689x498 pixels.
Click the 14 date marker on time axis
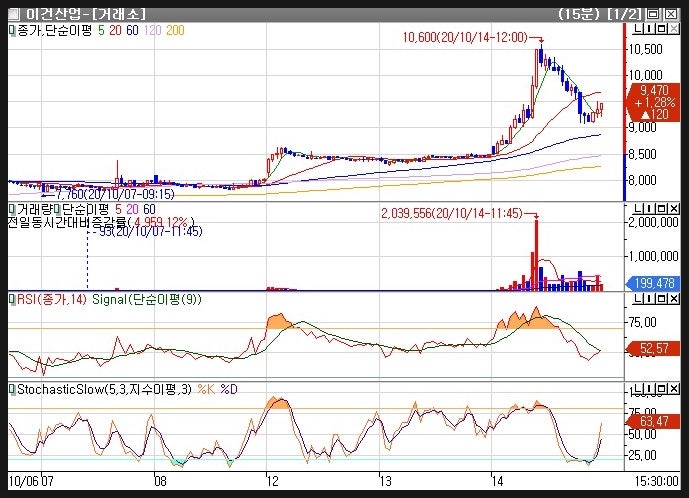point(497,481)
